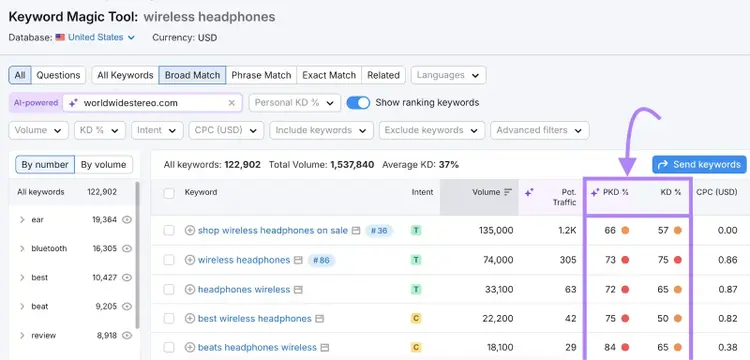This screenshot has height=360, width=750.
Task: Add 'best wireless headphones' keyword plus icon
Action: (190, 318)
